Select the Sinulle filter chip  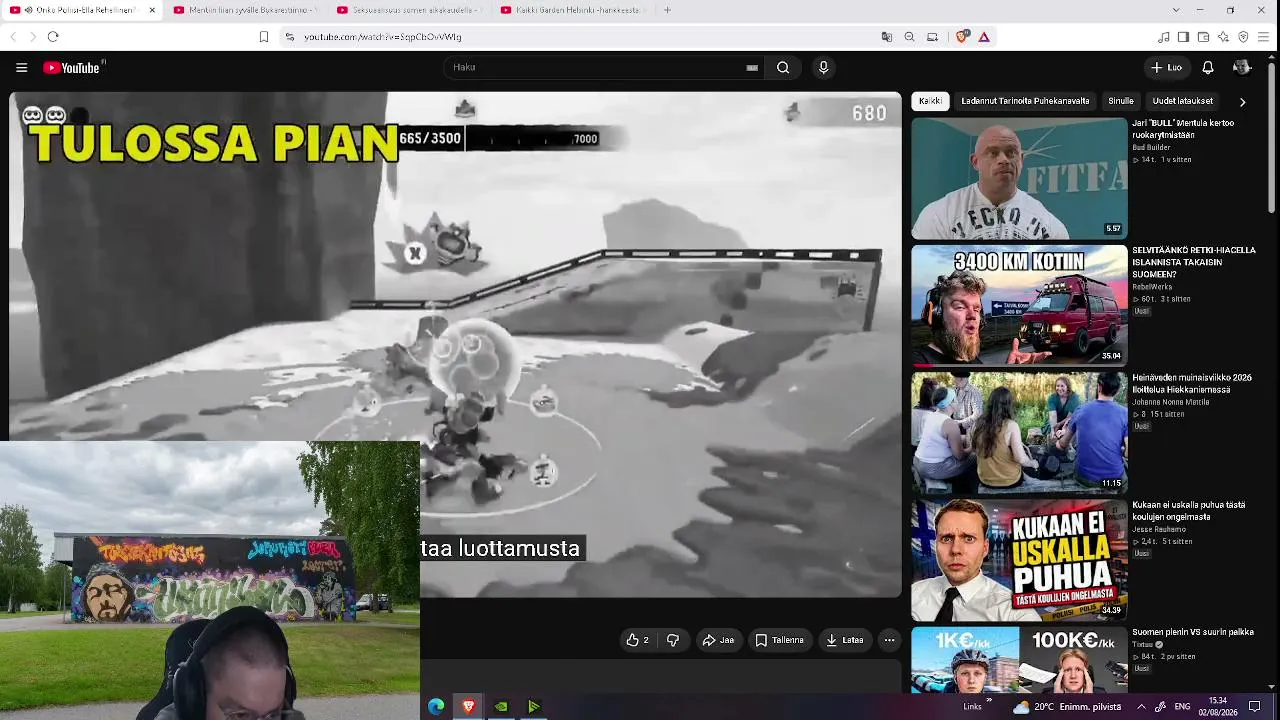pyautogui.click(x=1121, y=101)
